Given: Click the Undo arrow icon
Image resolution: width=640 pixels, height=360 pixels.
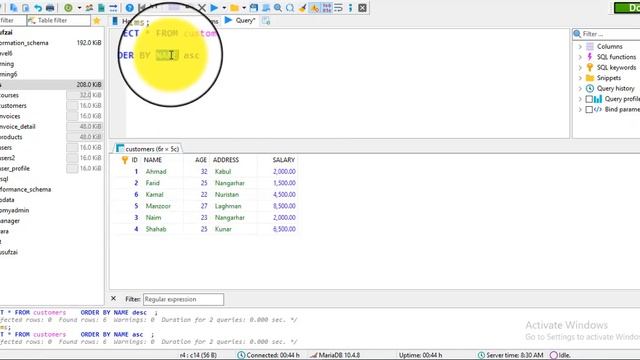Looking at the screenshot, I should coord(38,8).
